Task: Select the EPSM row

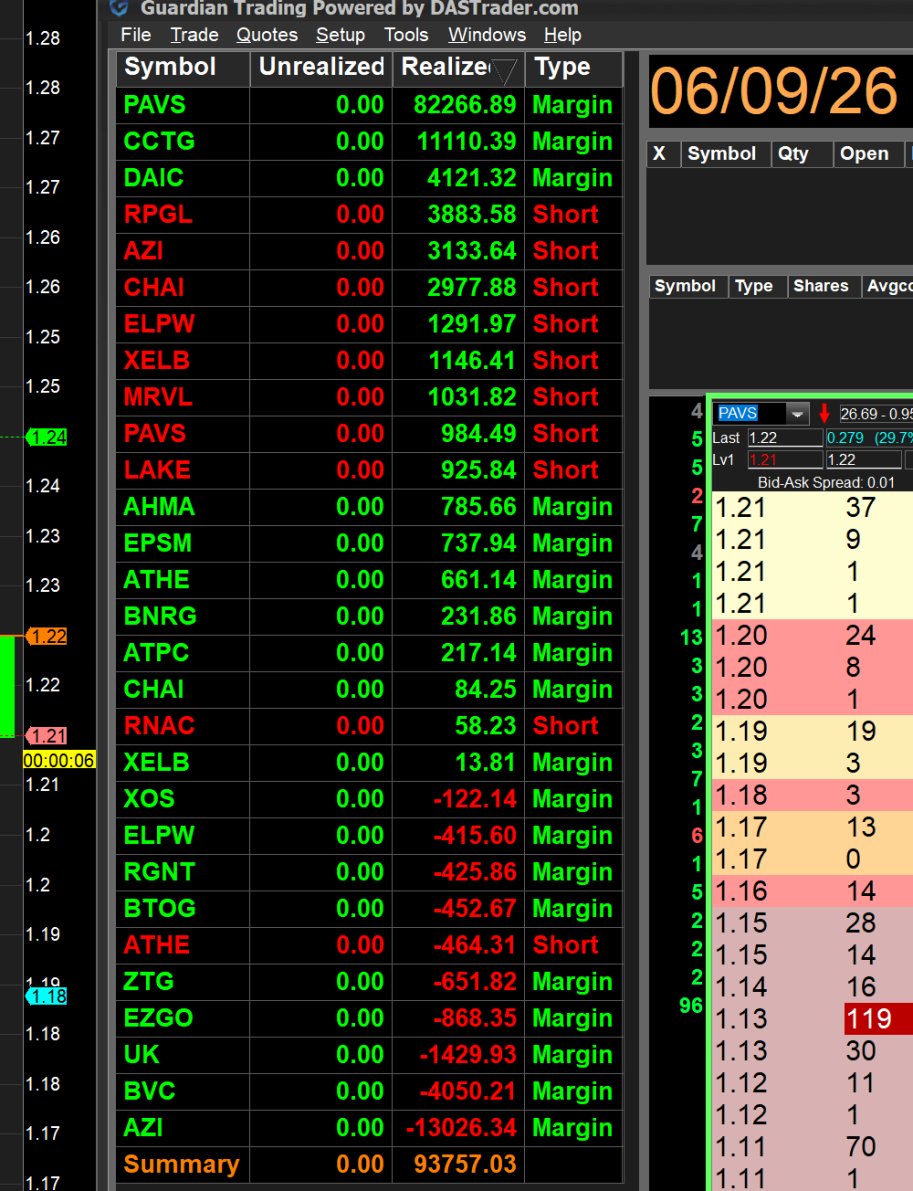Action: tap(369, 543)
